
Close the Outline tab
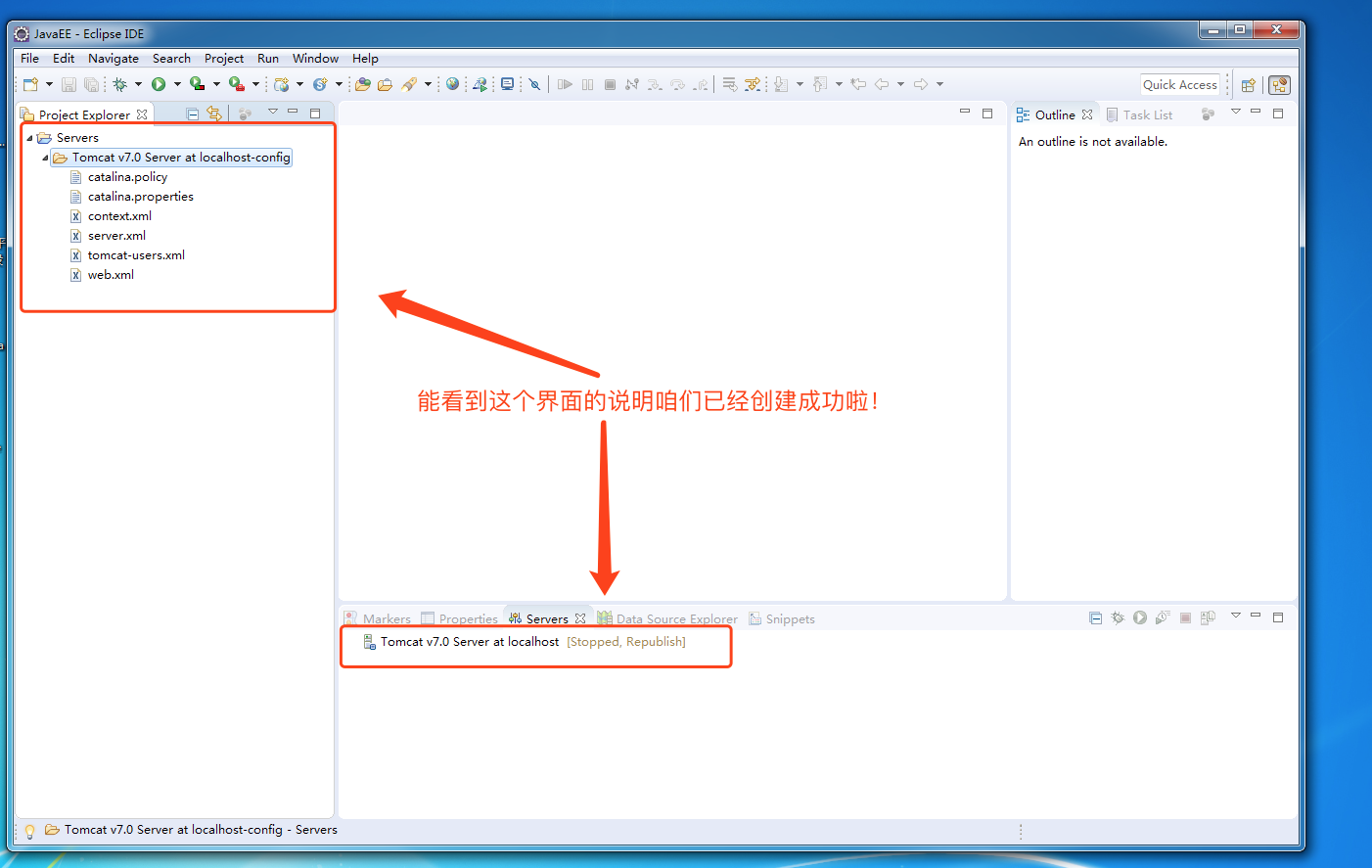coord(1087,114)
